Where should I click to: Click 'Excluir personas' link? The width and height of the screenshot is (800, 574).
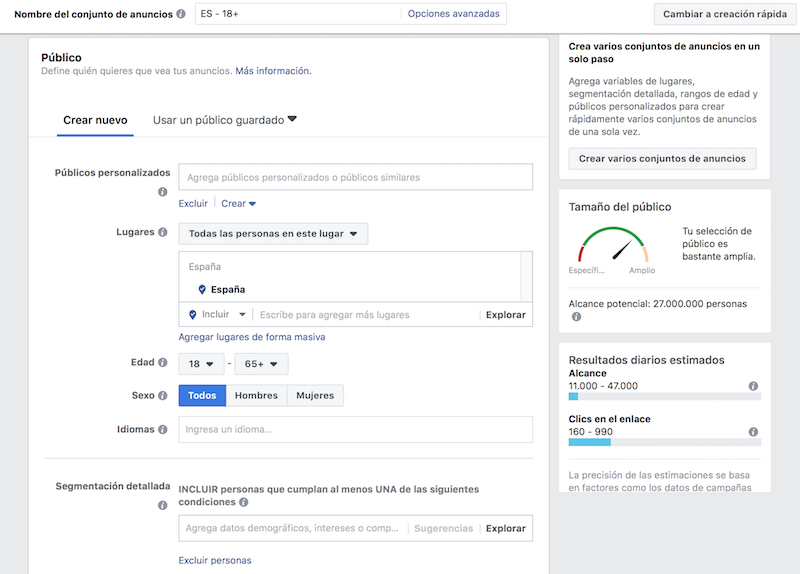point(215,560)
